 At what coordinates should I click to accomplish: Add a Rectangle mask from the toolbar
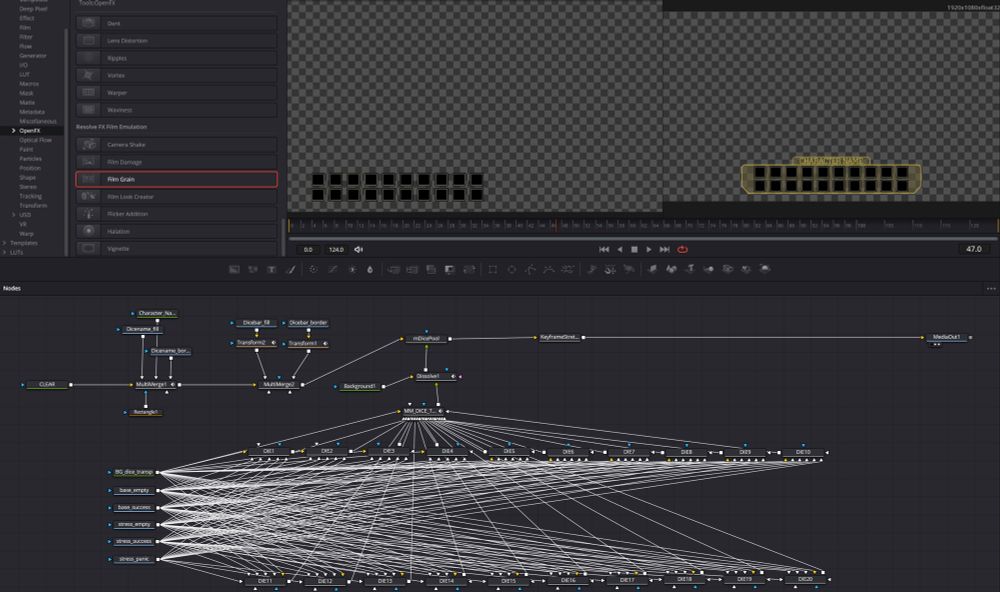(x=492, y=269)
